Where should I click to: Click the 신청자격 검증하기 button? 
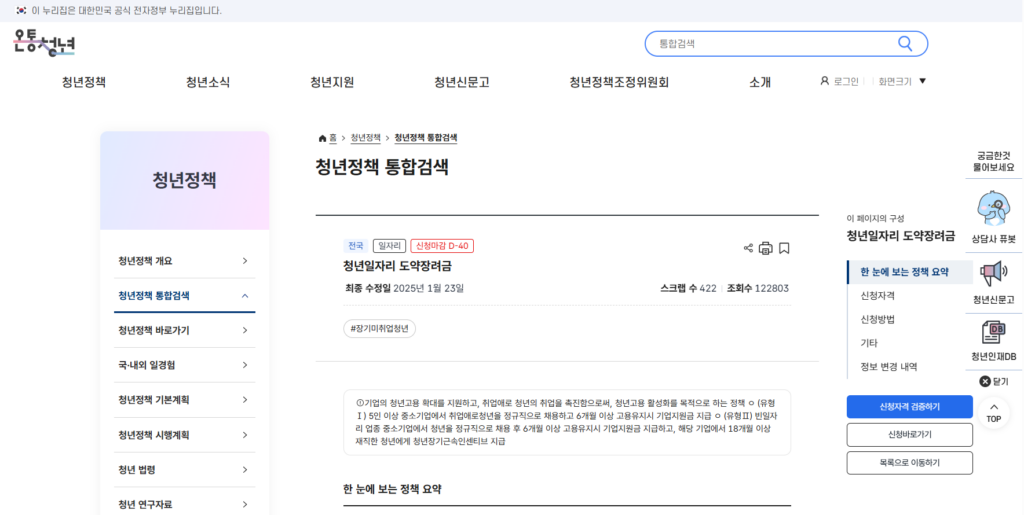pos(909,407)
